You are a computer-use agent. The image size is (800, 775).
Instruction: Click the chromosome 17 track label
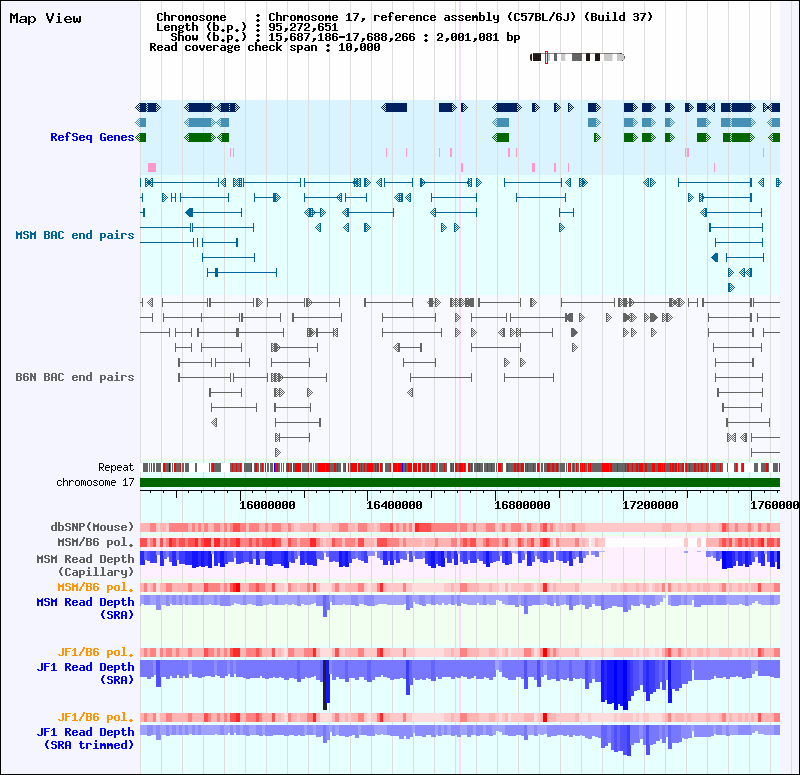[95, 482]
